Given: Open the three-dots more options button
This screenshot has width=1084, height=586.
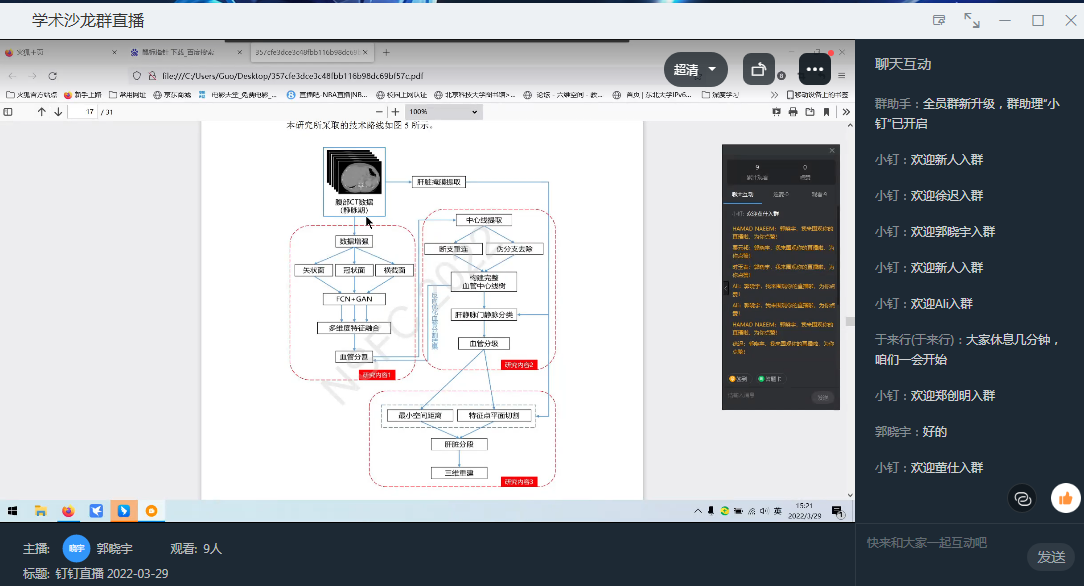Looking at the screenshot, I should coord(815,70).
